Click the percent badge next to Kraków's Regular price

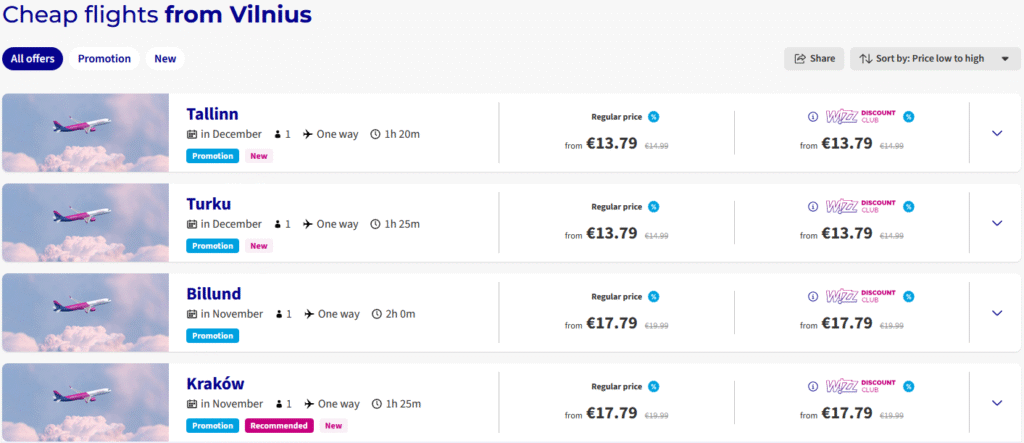pos(653,387)
